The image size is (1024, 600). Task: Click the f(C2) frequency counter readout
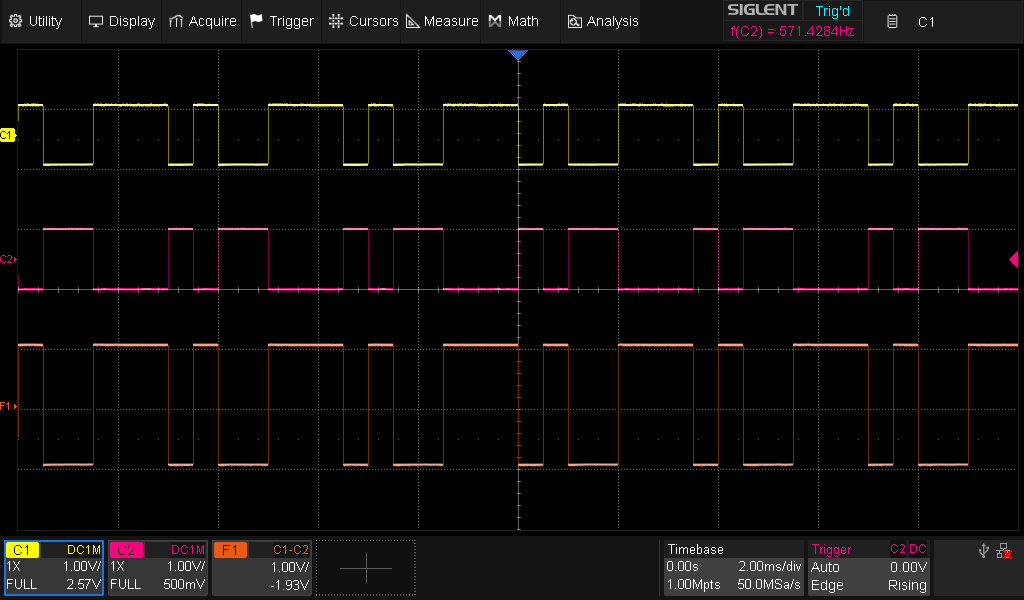(791, 31)
